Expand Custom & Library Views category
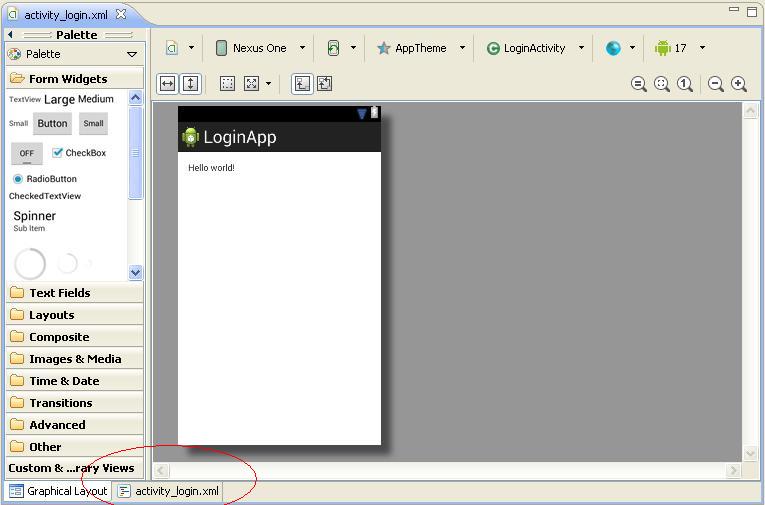 tap(75, 468)
